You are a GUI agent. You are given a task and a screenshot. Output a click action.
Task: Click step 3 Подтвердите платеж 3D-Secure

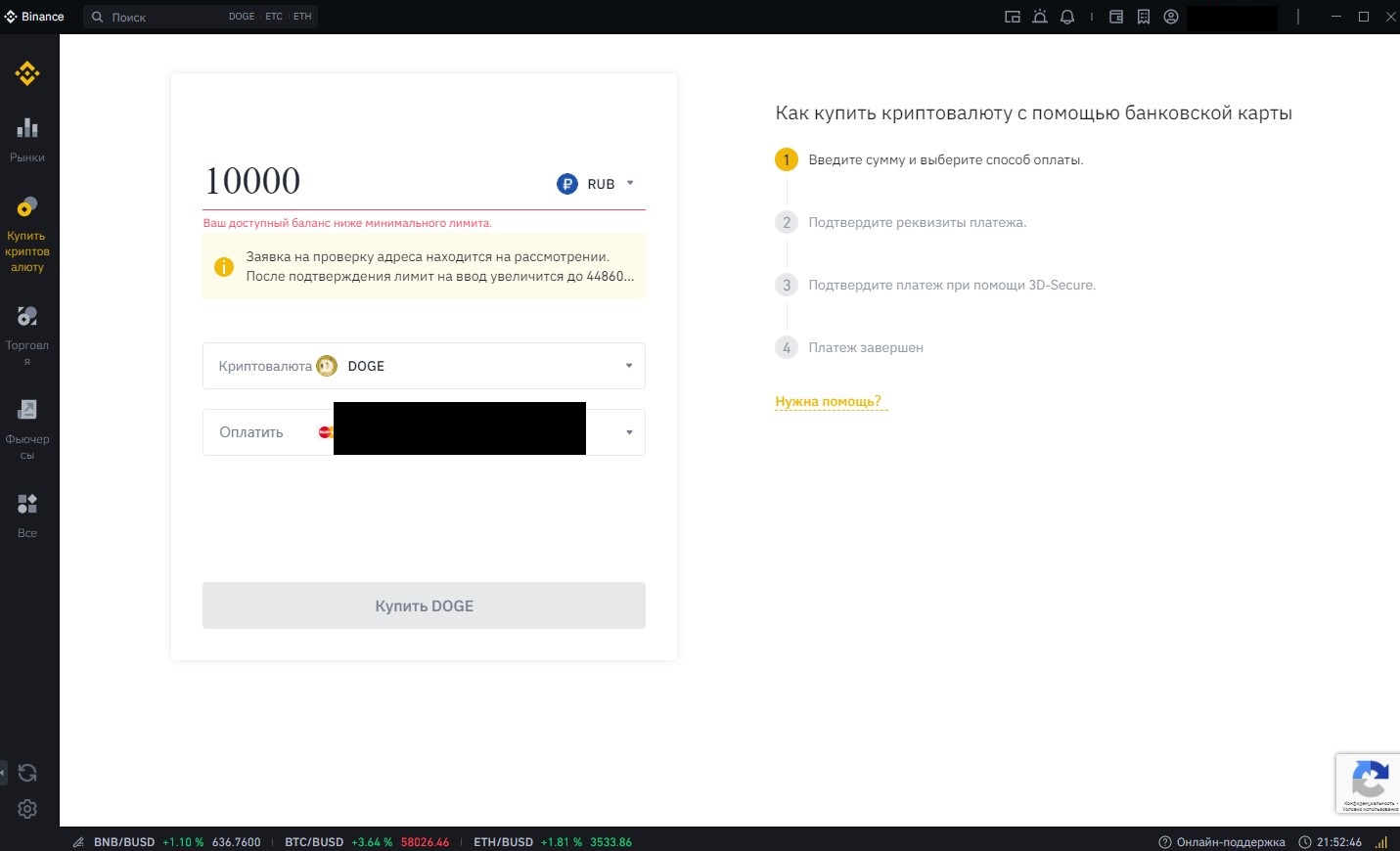[x=952, y=285]
